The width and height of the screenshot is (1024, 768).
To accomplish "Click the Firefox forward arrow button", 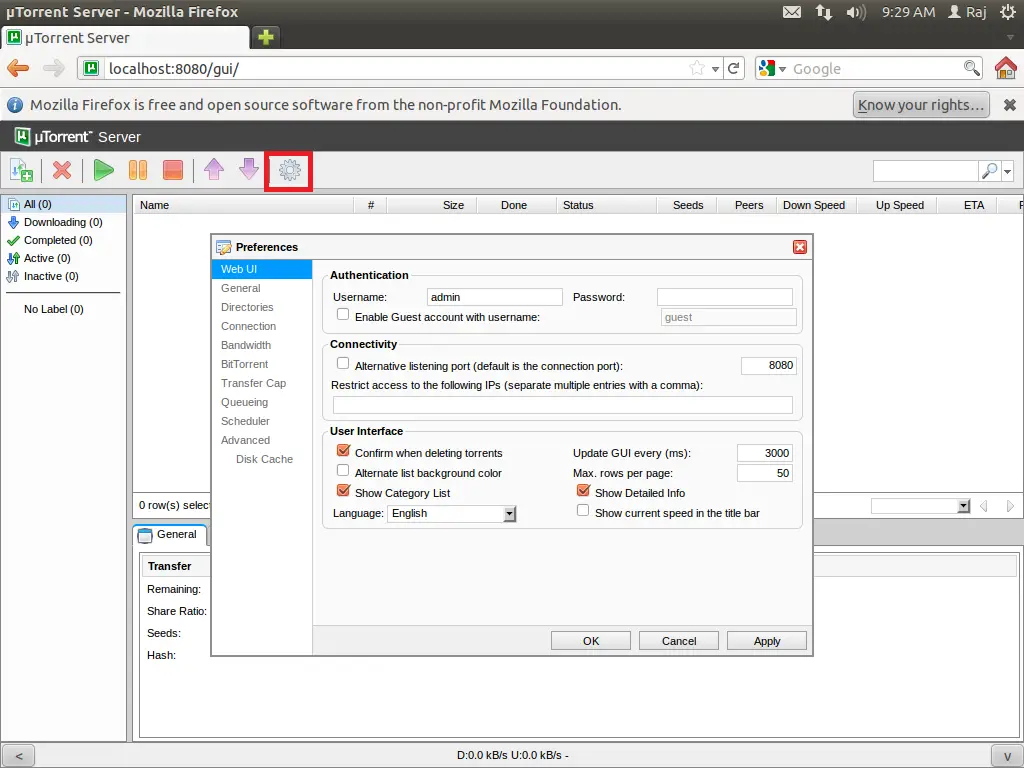I will pos(54,68).
